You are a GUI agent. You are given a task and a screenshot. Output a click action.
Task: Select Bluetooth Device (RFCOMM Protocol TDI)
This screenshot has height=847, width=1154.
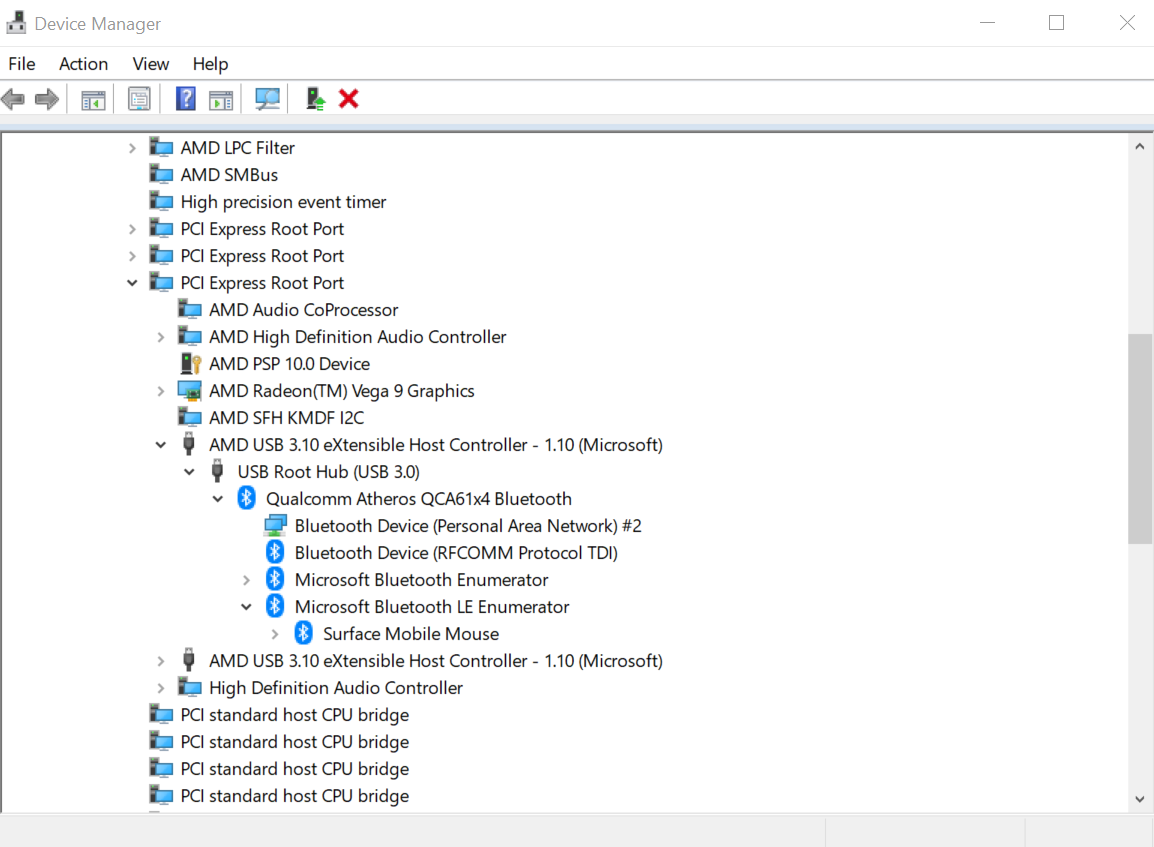pyautogui.click(x=456, y=553)
